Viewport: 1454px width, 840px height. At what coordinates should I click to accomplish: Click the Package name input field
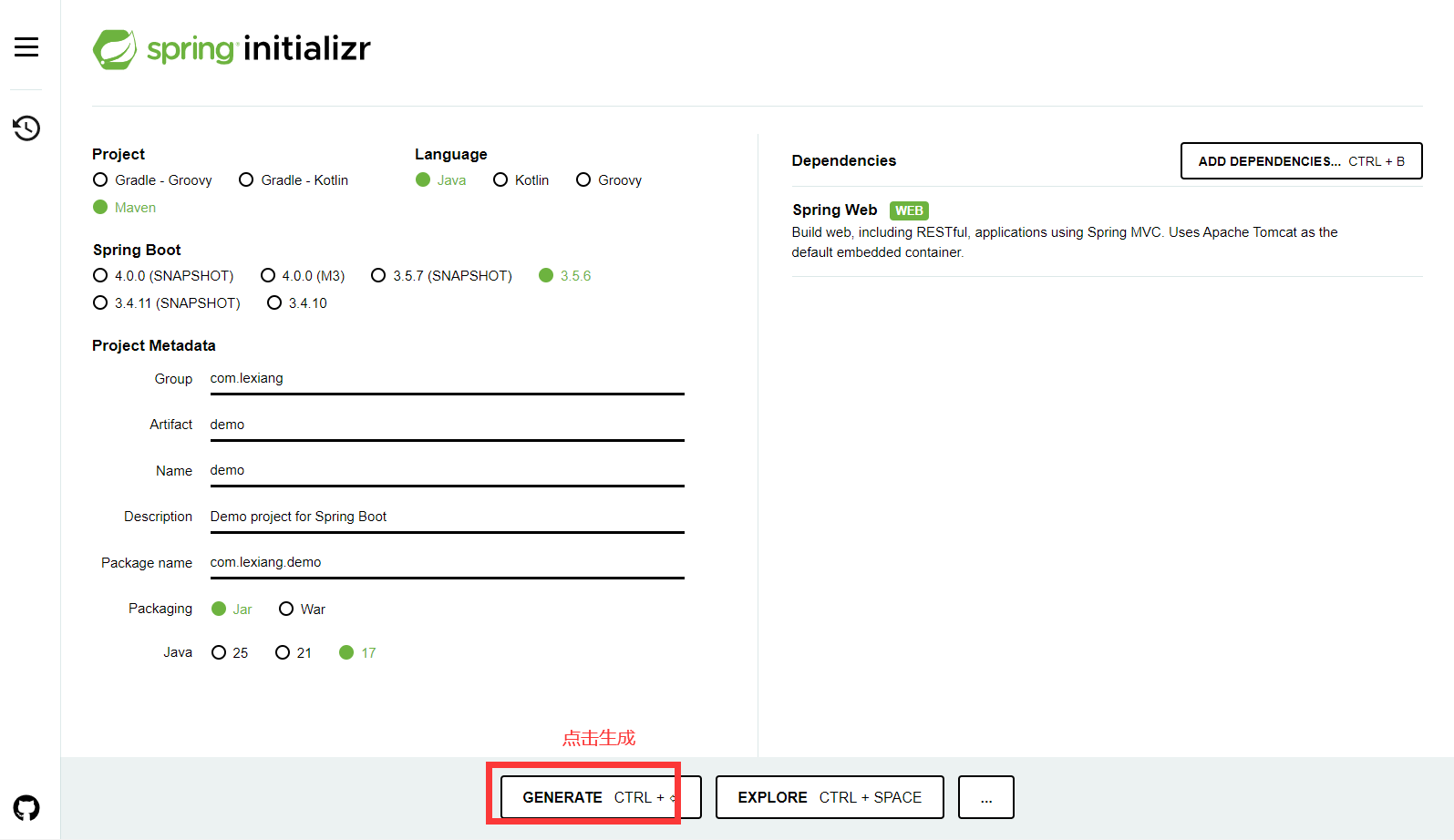(448, 563)
